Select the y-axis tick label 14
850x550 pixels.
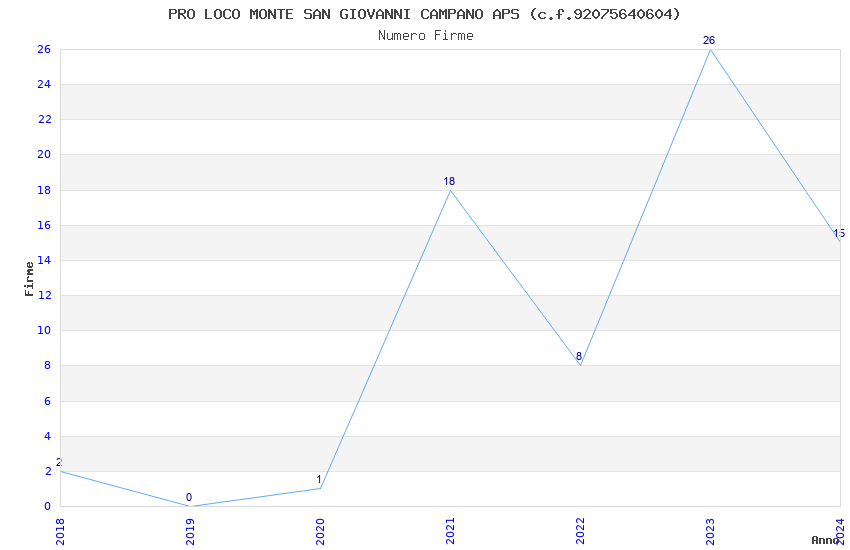(x=44, y=260)
